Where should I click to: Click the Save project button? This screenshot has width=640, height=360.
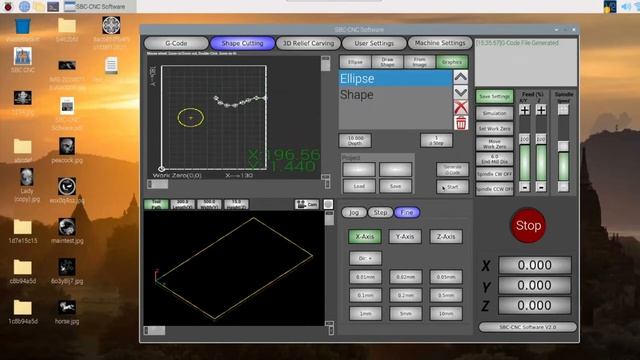pyautogui.click(x=395, y=186)
